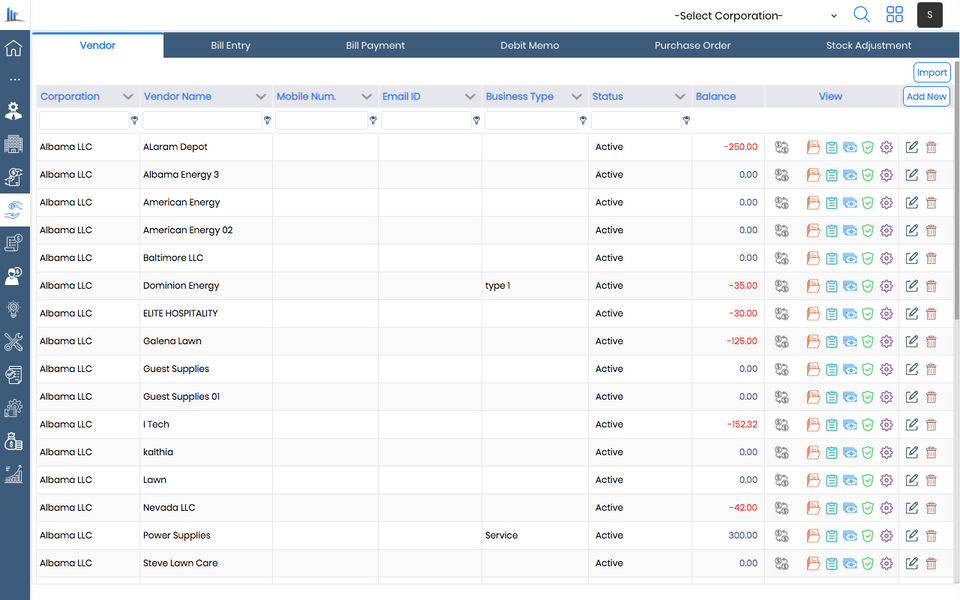
Task: Go to Home in the left sidebar
Action: (x=13, y=48)
